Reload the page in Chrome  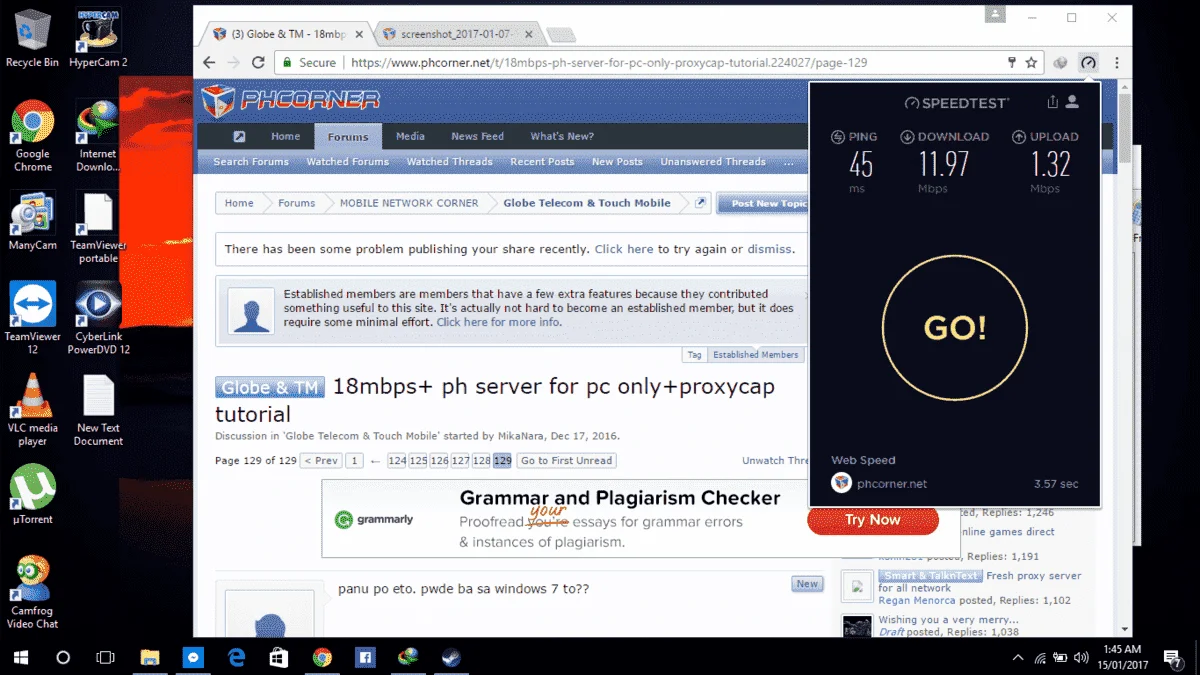(258, 62)
